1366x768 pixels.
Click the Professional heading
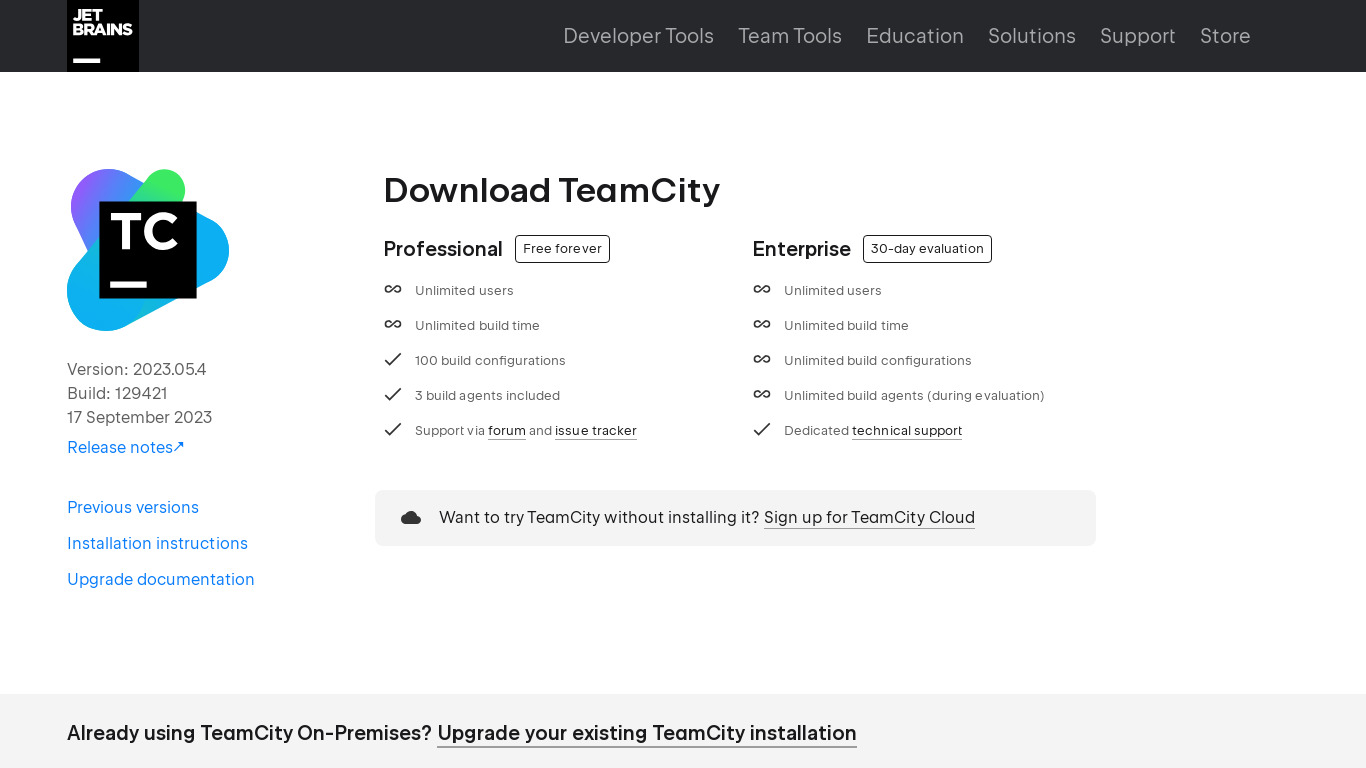click(x=443, y=249)
